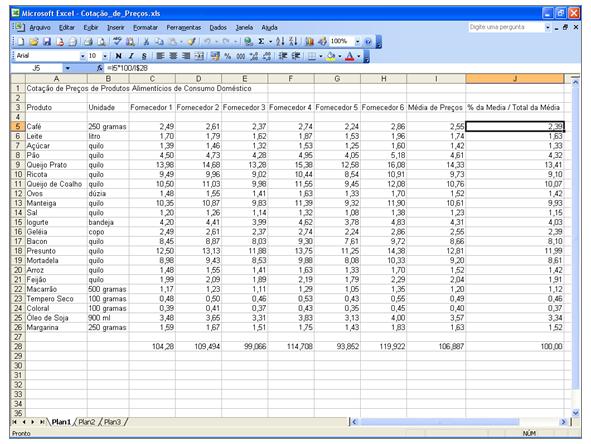Expand the Name Box dropdown

coord(67,68)
